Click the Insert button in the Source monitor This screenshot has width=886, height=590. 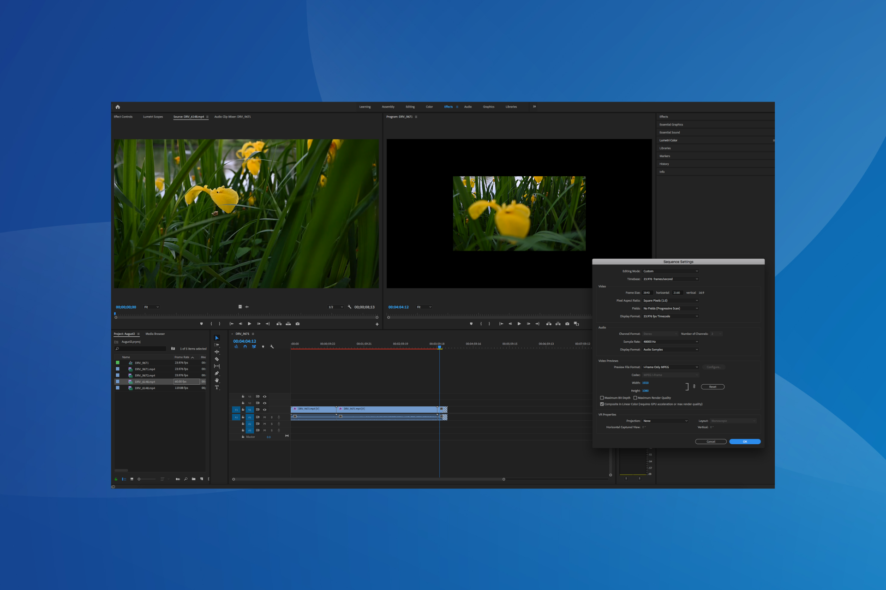279,324
